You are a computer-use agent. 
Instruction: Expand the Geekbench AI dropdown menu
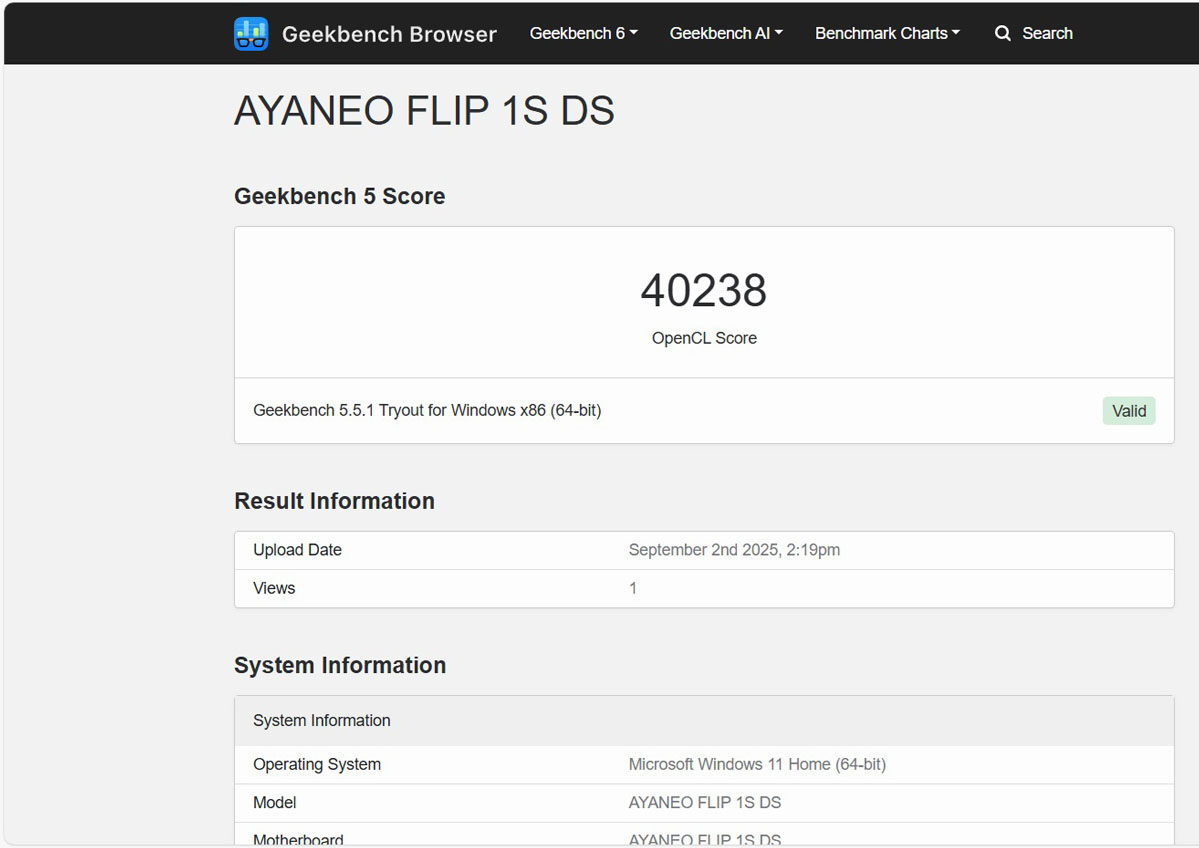(726, 34)
